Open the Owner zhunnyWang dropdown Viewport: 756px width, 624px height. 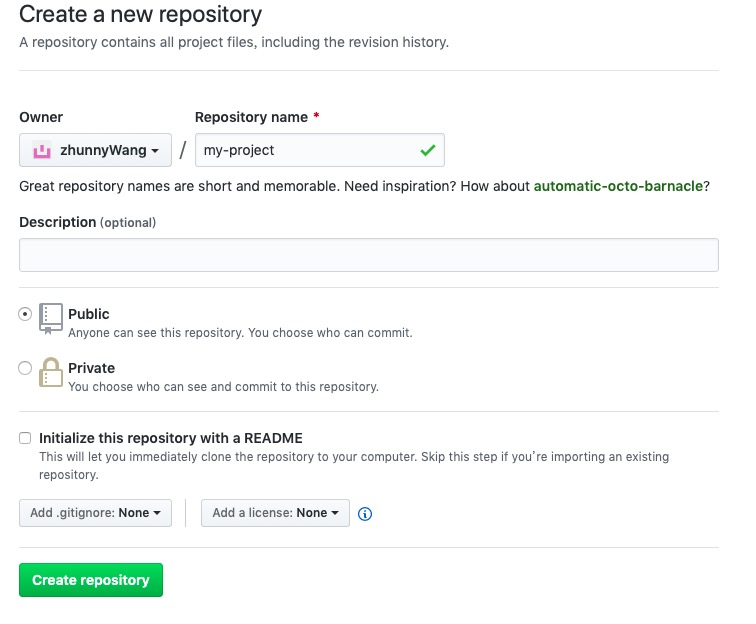pos(96,151)
